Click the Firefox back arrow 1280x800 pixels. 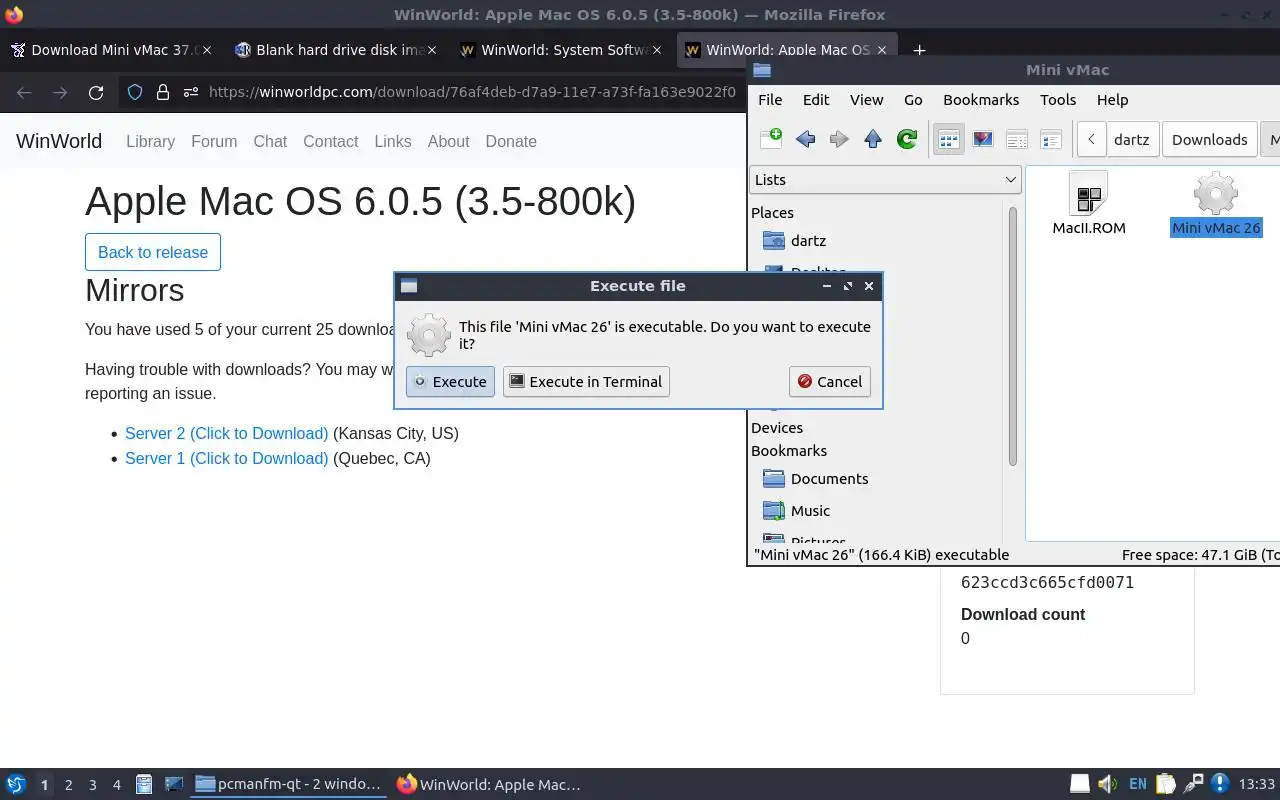coord(24,92)
